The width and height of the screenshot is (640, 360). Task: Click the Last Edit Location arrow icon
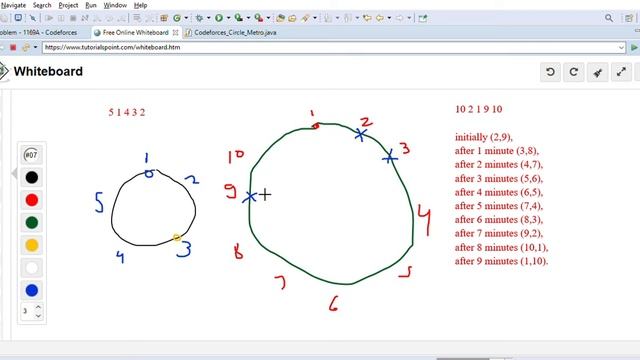[x=367, y=18]
